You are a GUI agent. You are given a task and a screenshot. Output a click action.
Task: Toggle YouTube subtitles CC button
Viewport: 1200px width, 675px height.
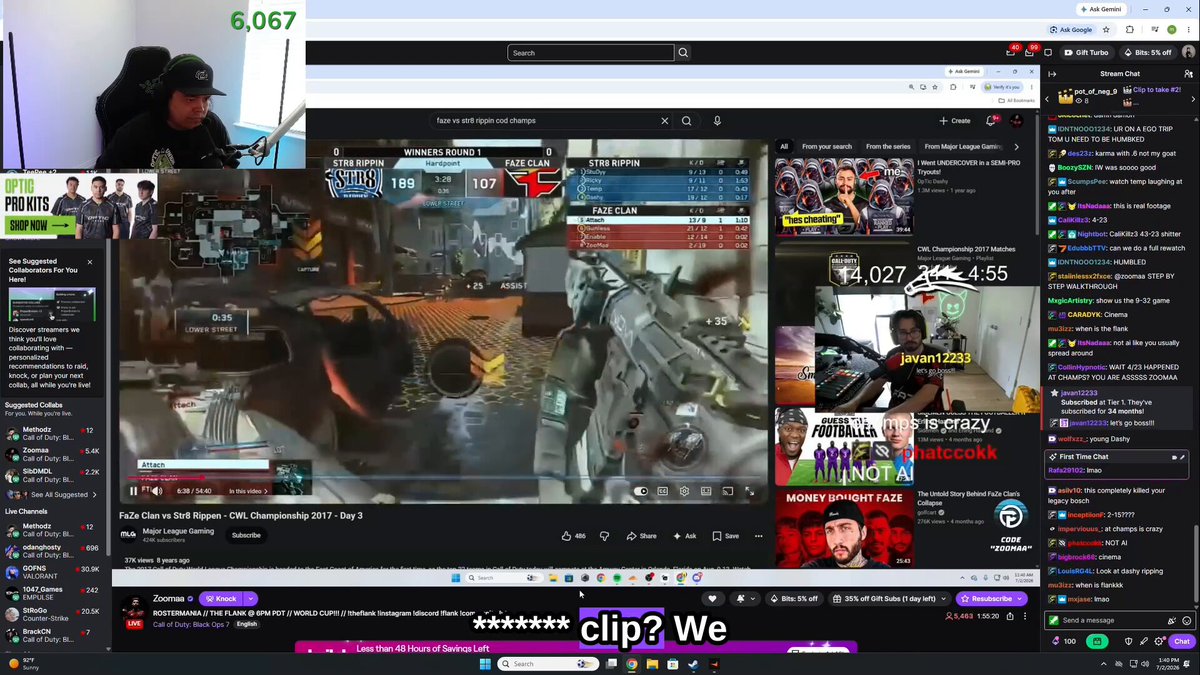[x=662, y=491]
